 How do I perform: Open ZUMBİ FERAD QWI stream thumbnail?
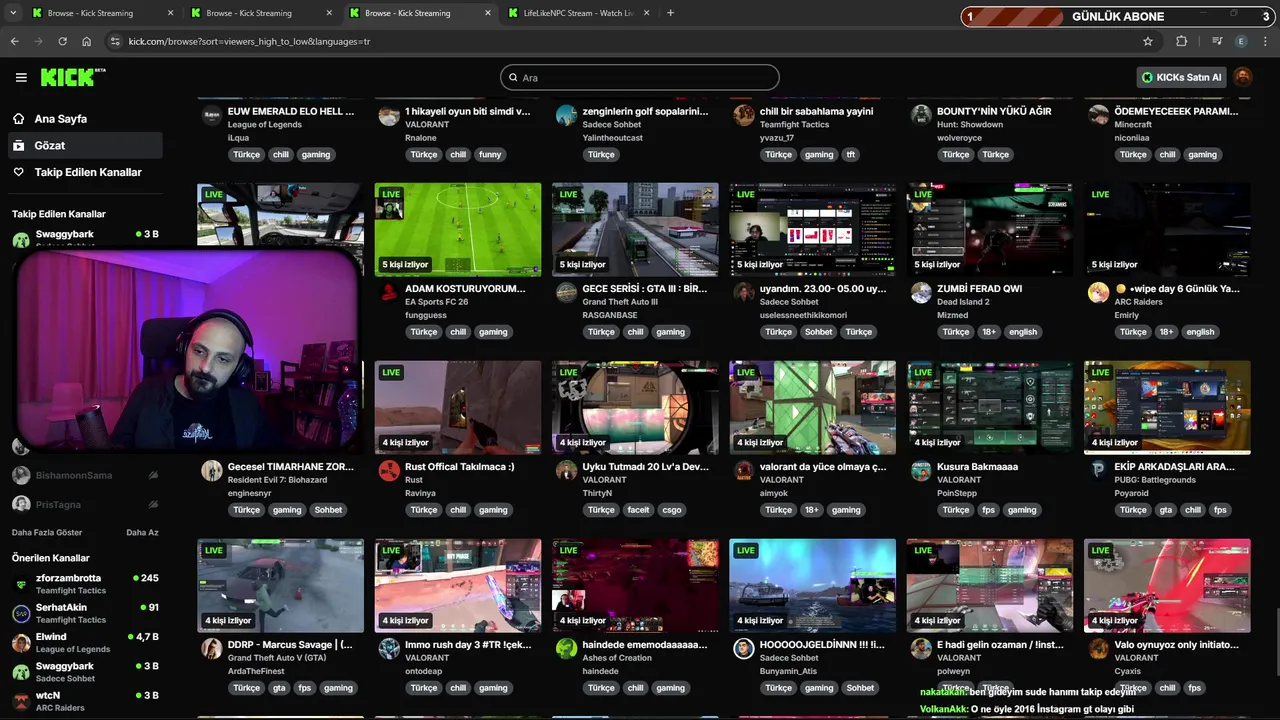point(990,229)
